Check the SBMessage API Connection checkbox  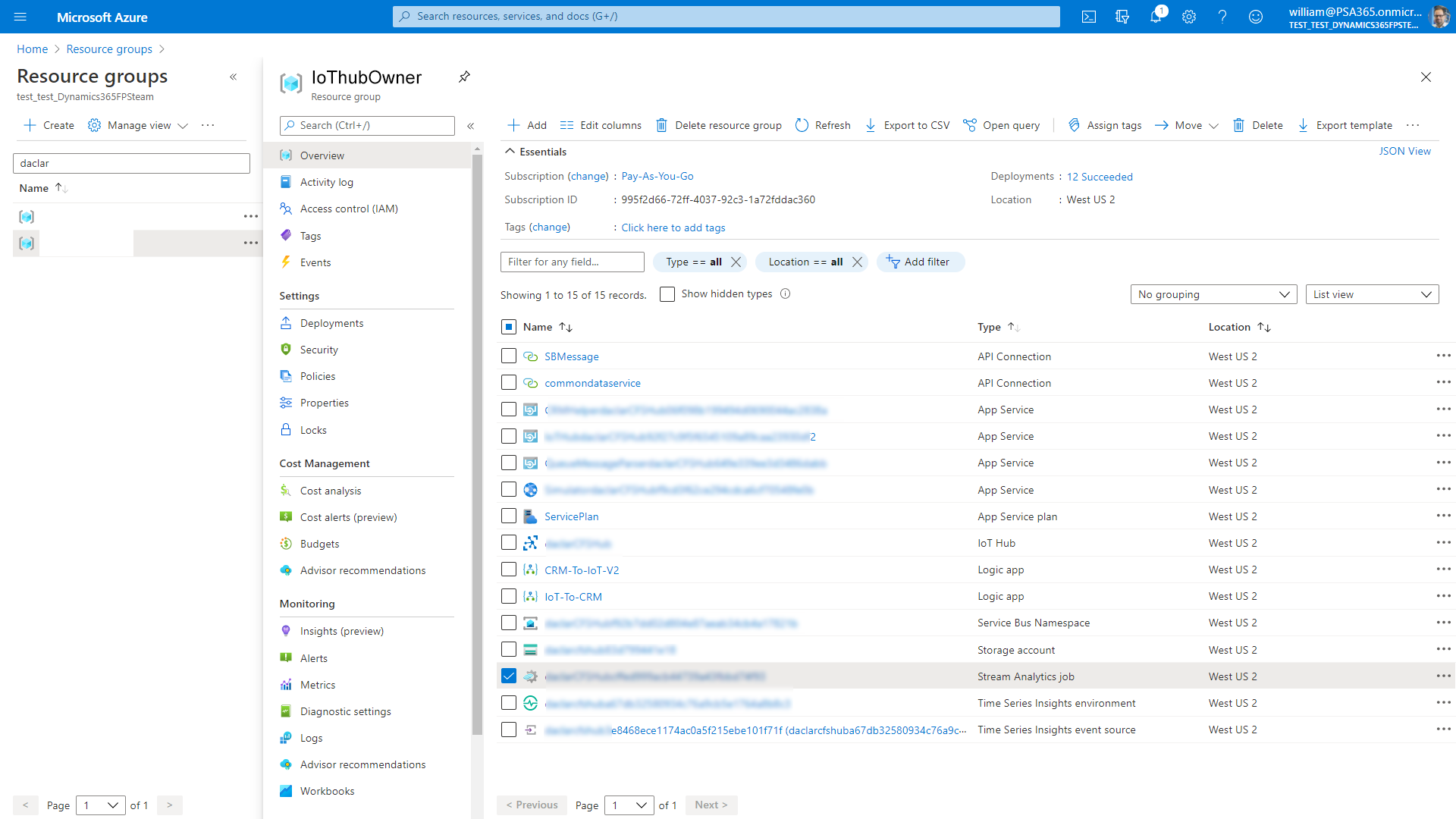509,356
